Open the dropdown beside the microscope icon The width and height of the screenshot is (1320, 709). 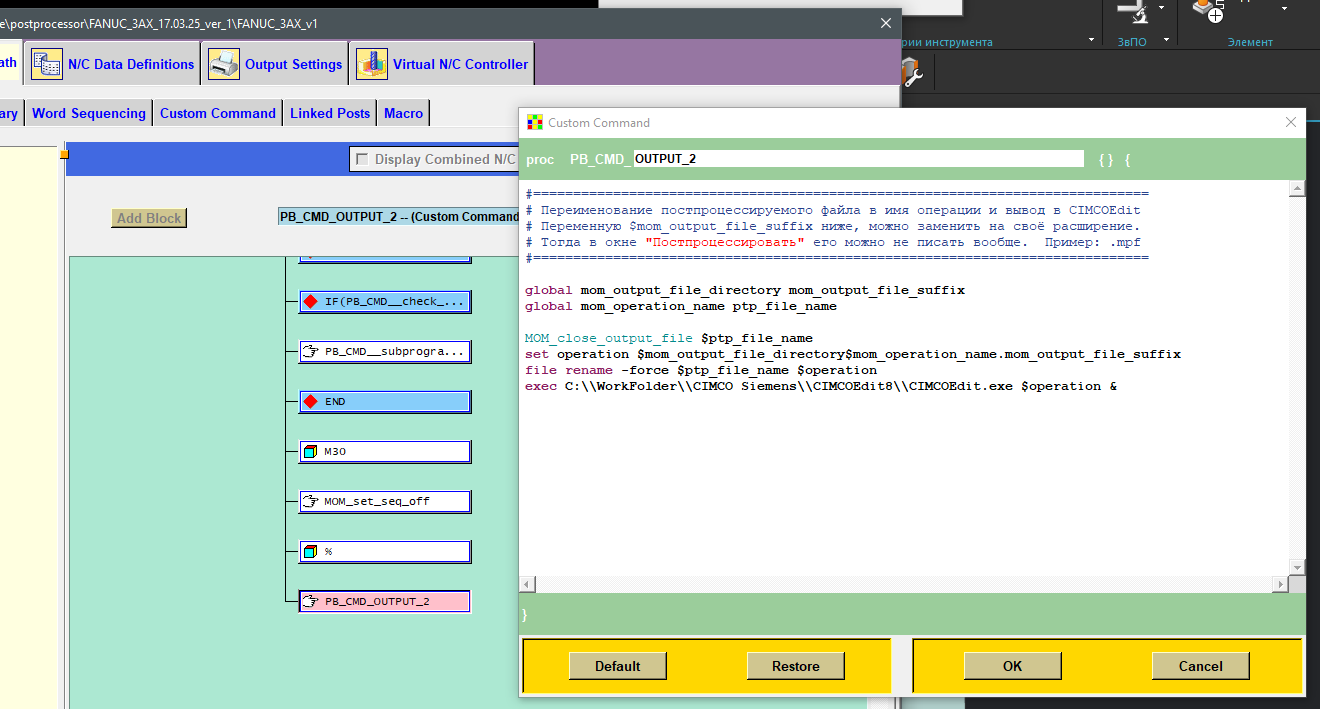1161,9
